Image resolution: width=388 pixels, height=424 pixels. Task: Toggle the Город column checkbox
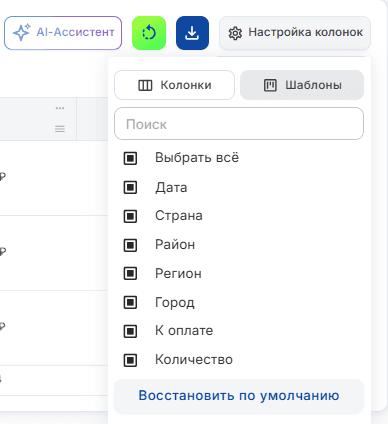click(x=130, y=303)
